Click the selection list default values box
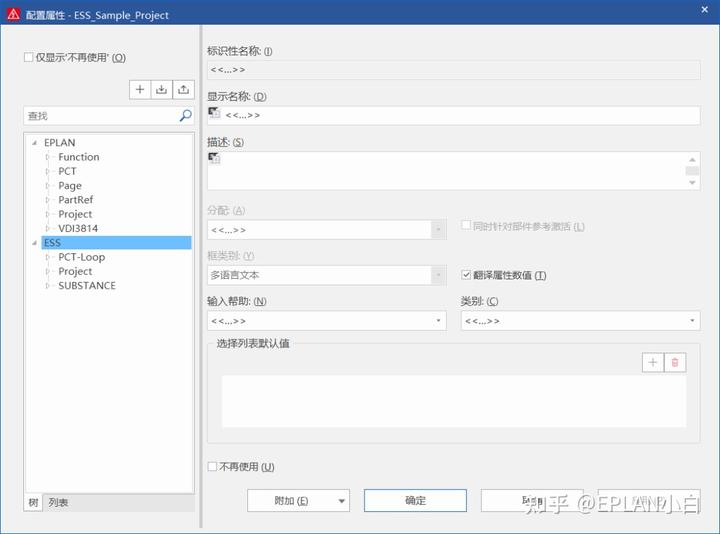 tap(454, 401)
